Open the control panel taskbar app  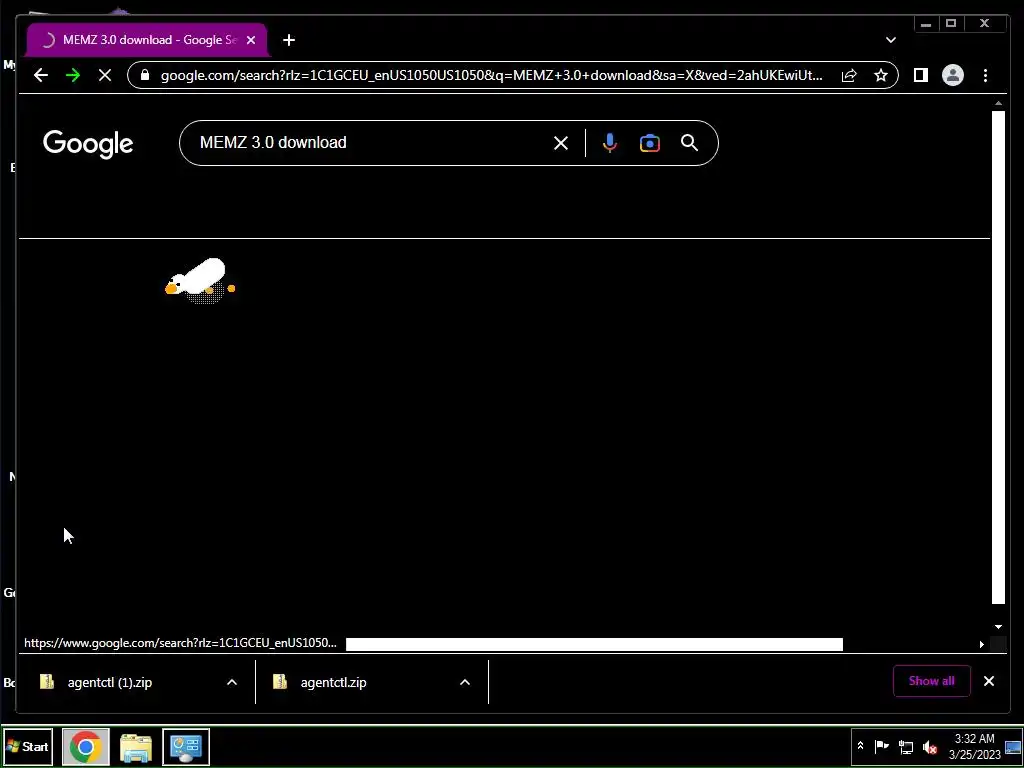pyautogui.click(x=186, y=746)
